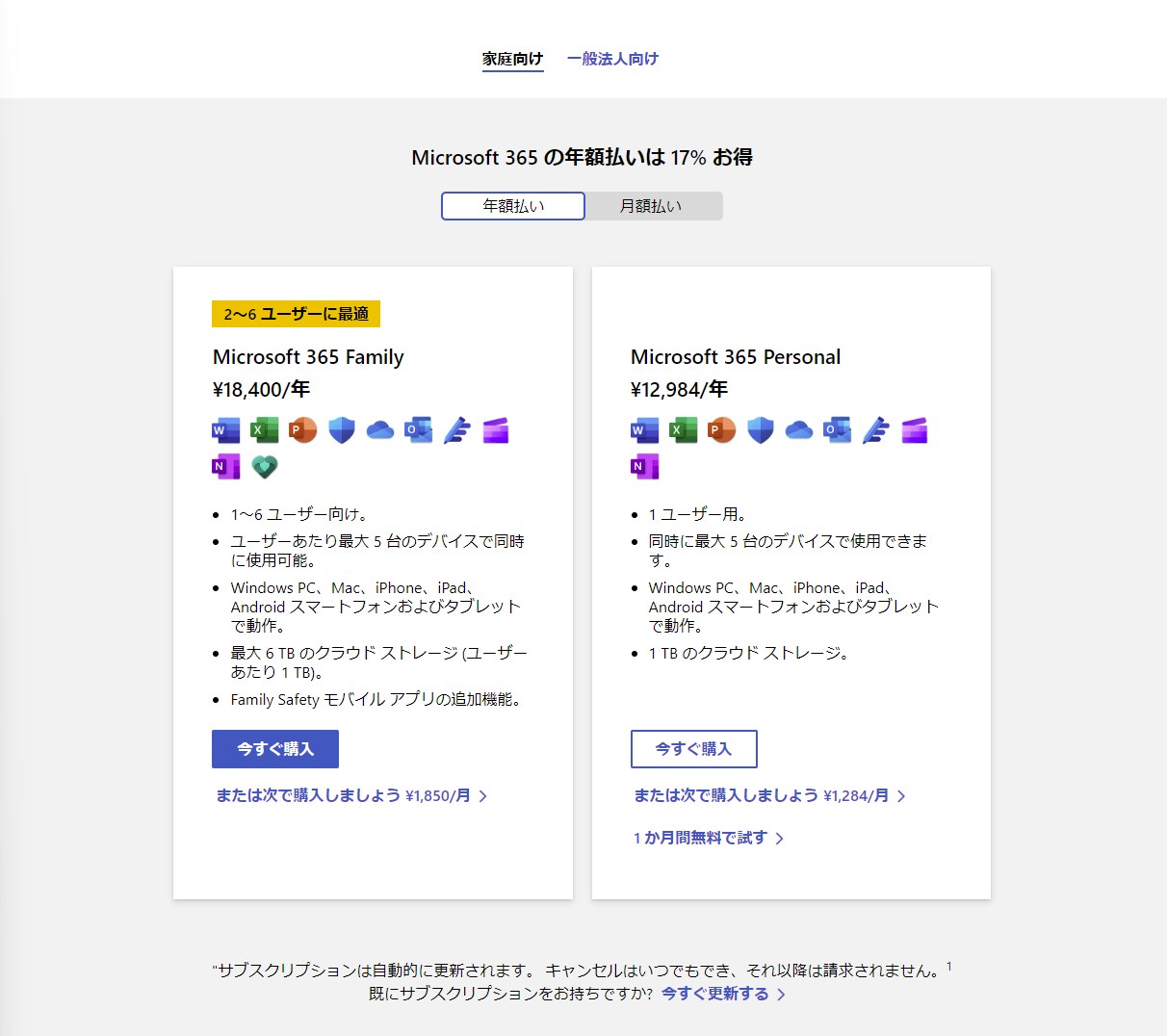Click the OneNote icon in Personal plan
The image size is (1167, 1036).
(645, 467)
